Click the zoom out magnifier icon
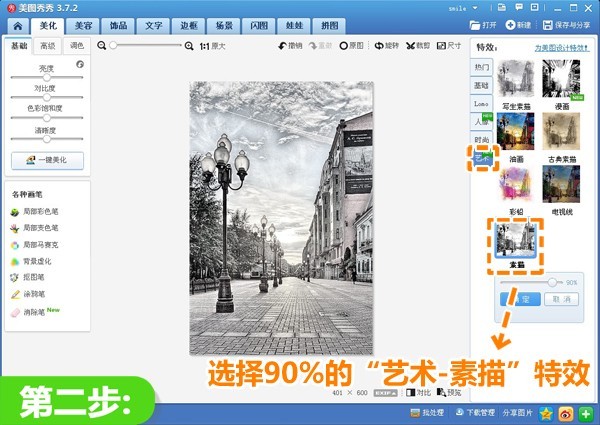The image size is (600, 425). 101,46
